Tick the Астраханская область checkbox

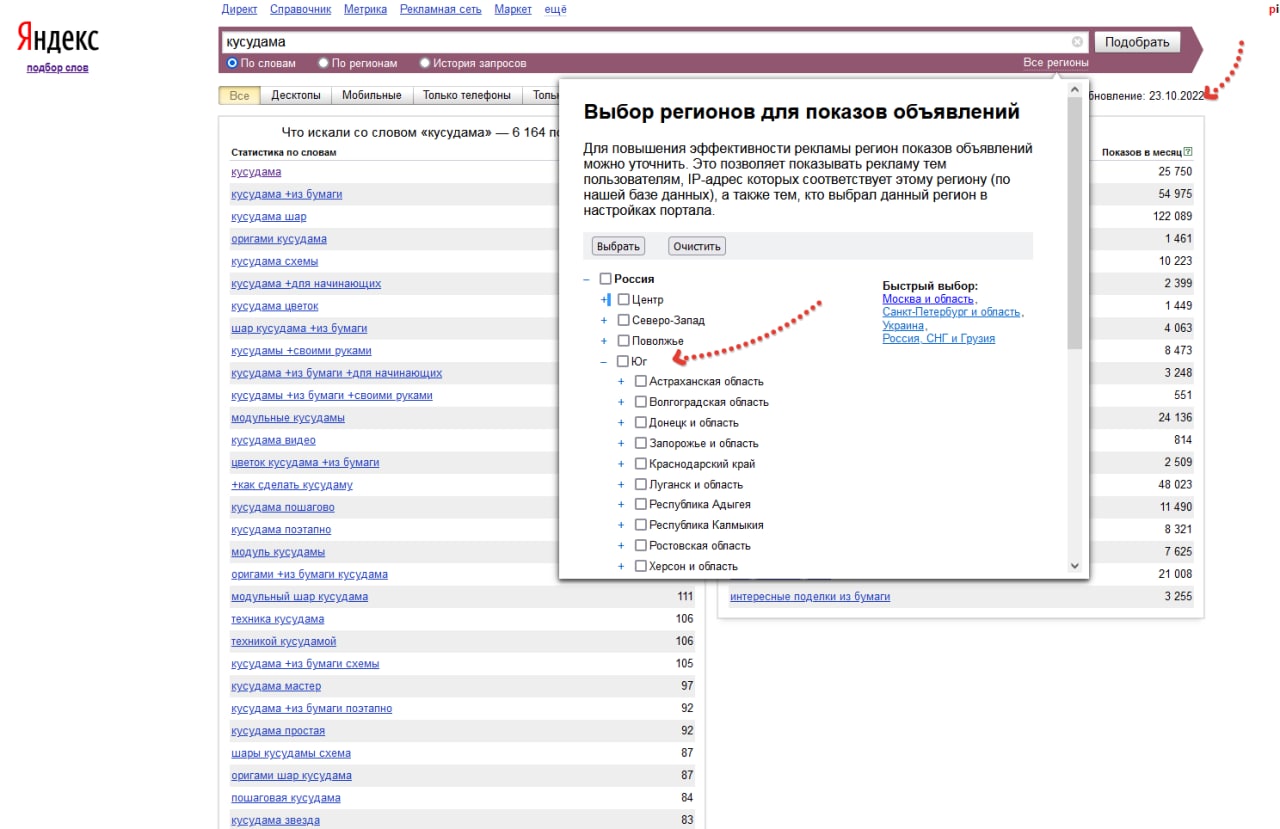coord(641,381)
